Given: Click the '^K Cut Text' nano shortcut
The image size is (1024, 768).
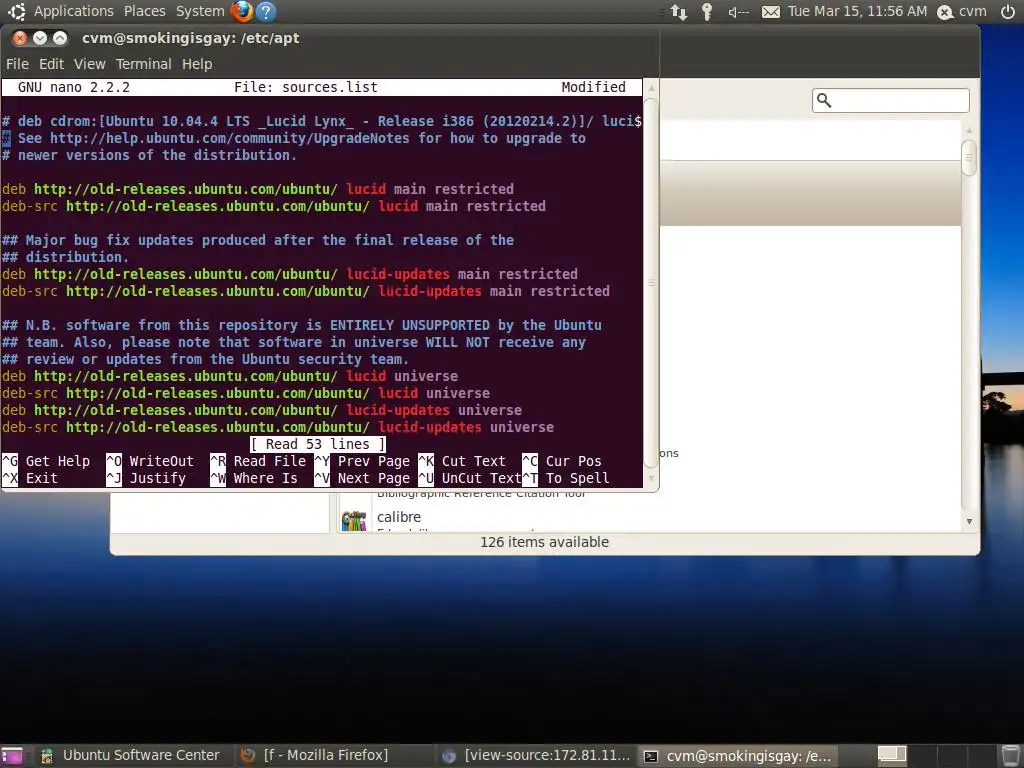Looking at the screenshot, I should pos(462,461).
